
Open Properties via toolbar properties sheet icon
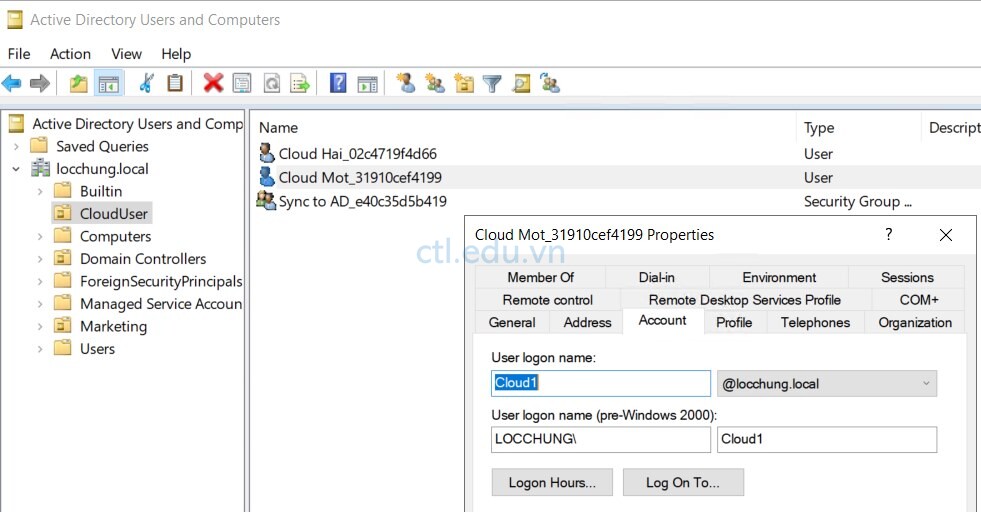click(242, 83)
